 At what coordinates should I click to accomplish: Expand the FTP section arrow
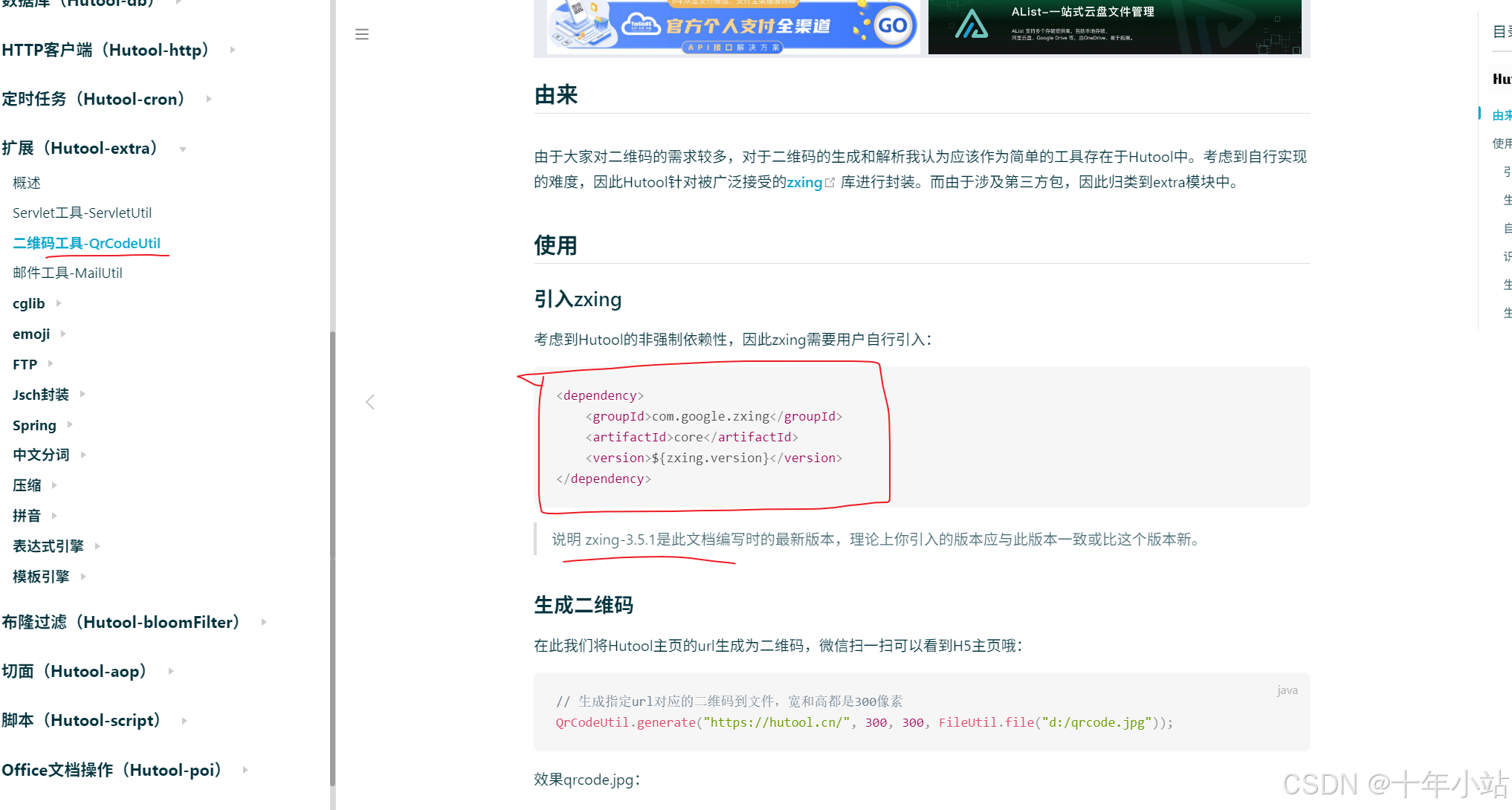tap(51, 363)
